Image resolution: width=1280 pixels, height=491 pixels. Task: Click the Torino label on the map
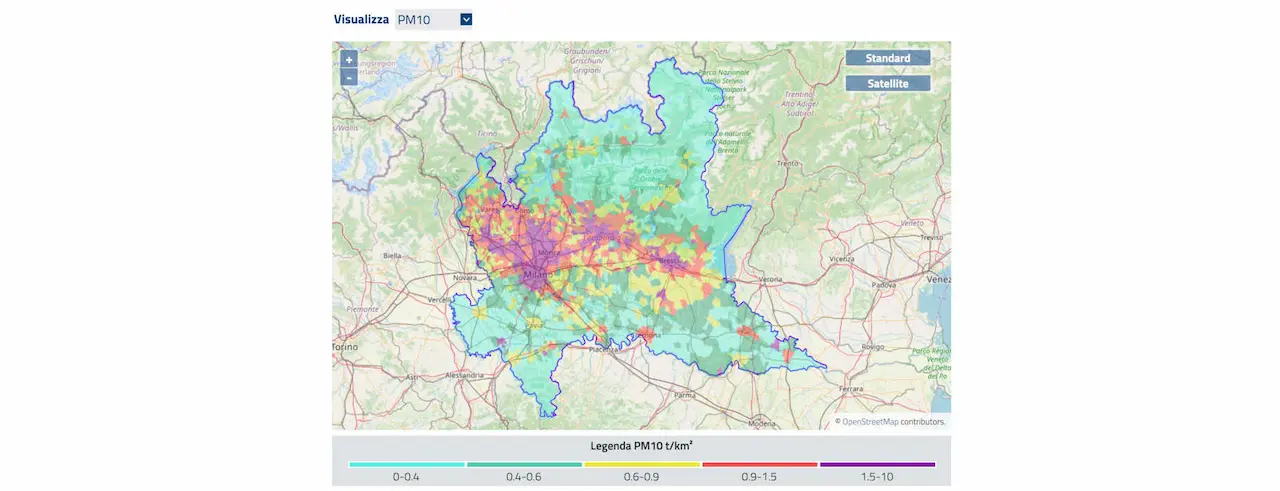(x=345, y=347)
